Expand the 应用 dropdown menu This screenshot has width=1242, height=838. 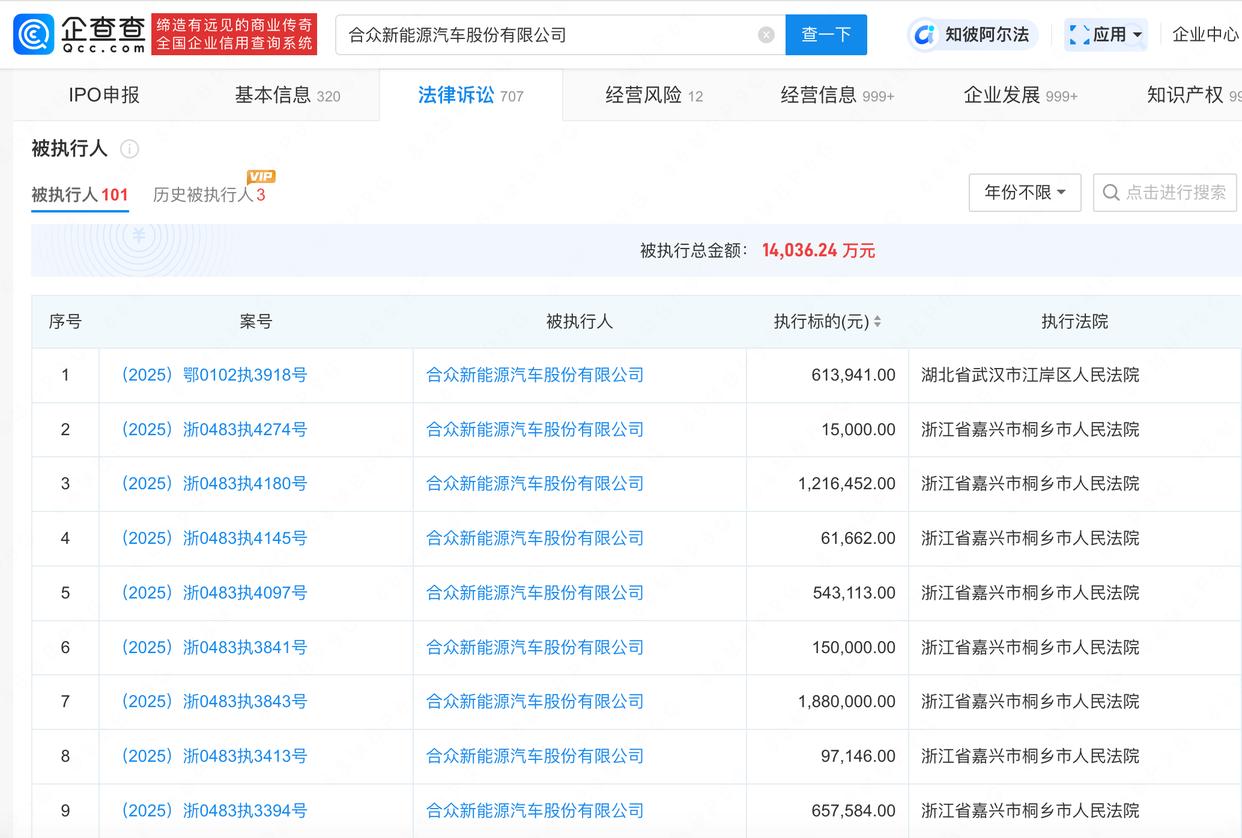[x=1137, y=35]
